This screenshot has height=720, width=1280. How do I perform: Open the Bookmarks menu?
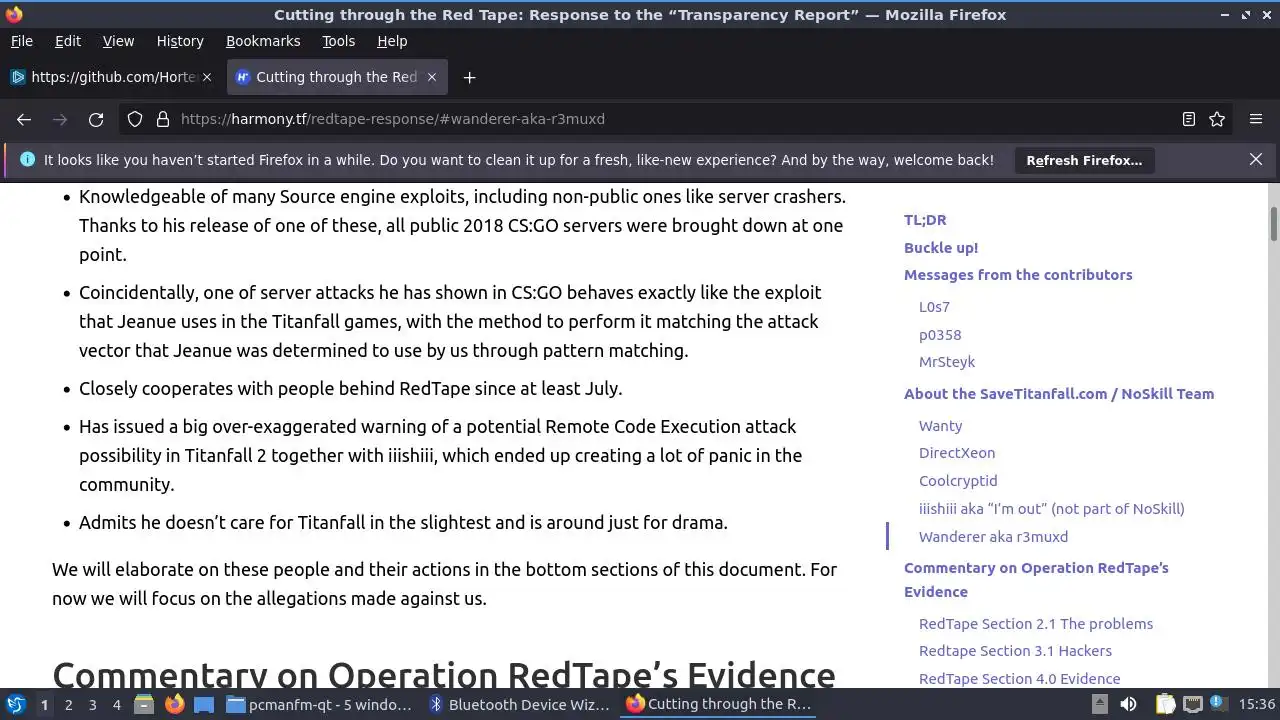[263, 41]
